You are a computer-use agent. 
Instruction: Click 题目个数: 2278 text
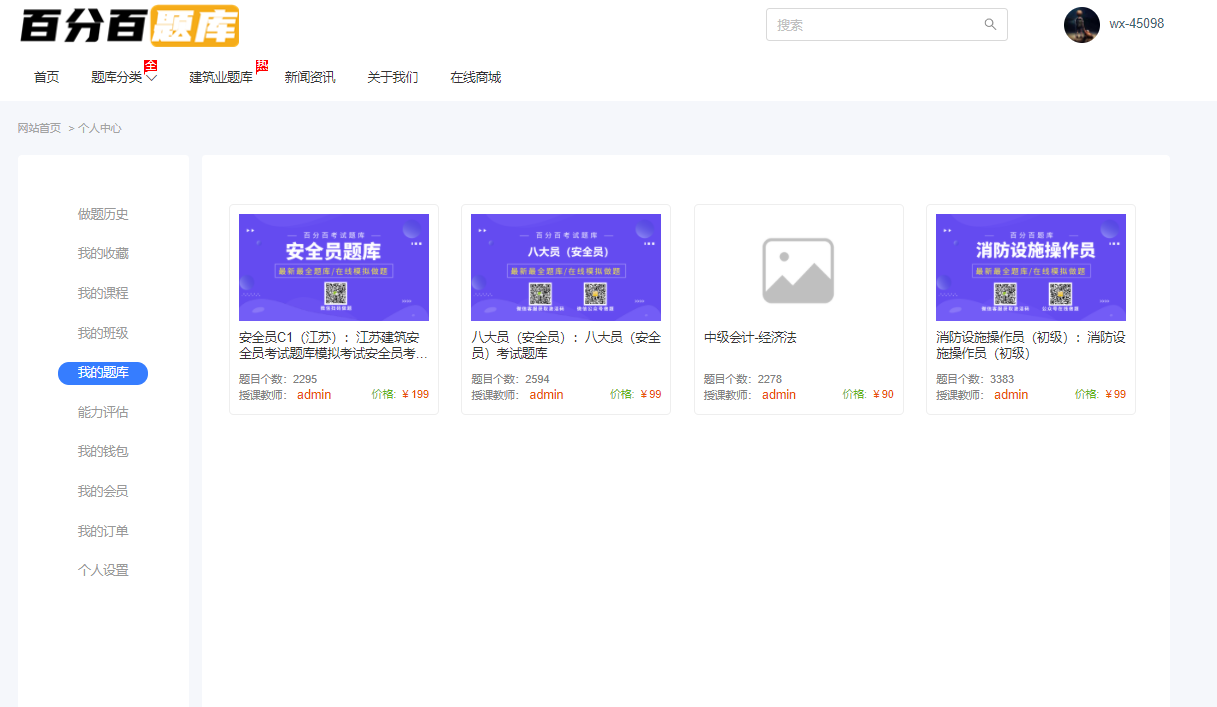[743, 379]
